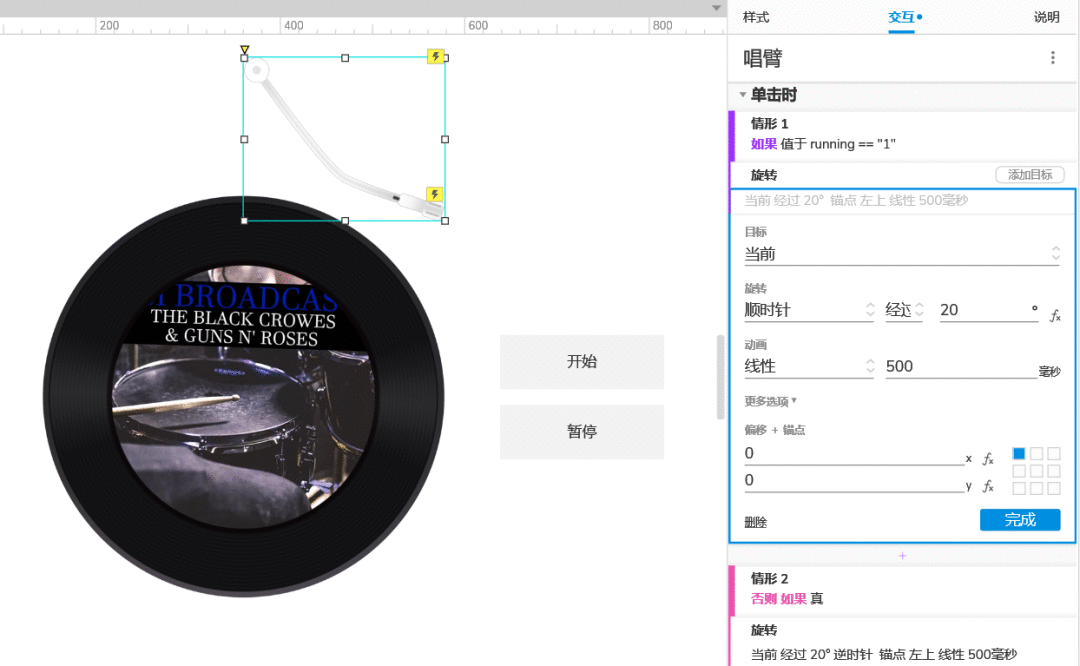Select the top-left anchor point square
The height and width of the screenshot is (666, 1080).
(1019, 453)
